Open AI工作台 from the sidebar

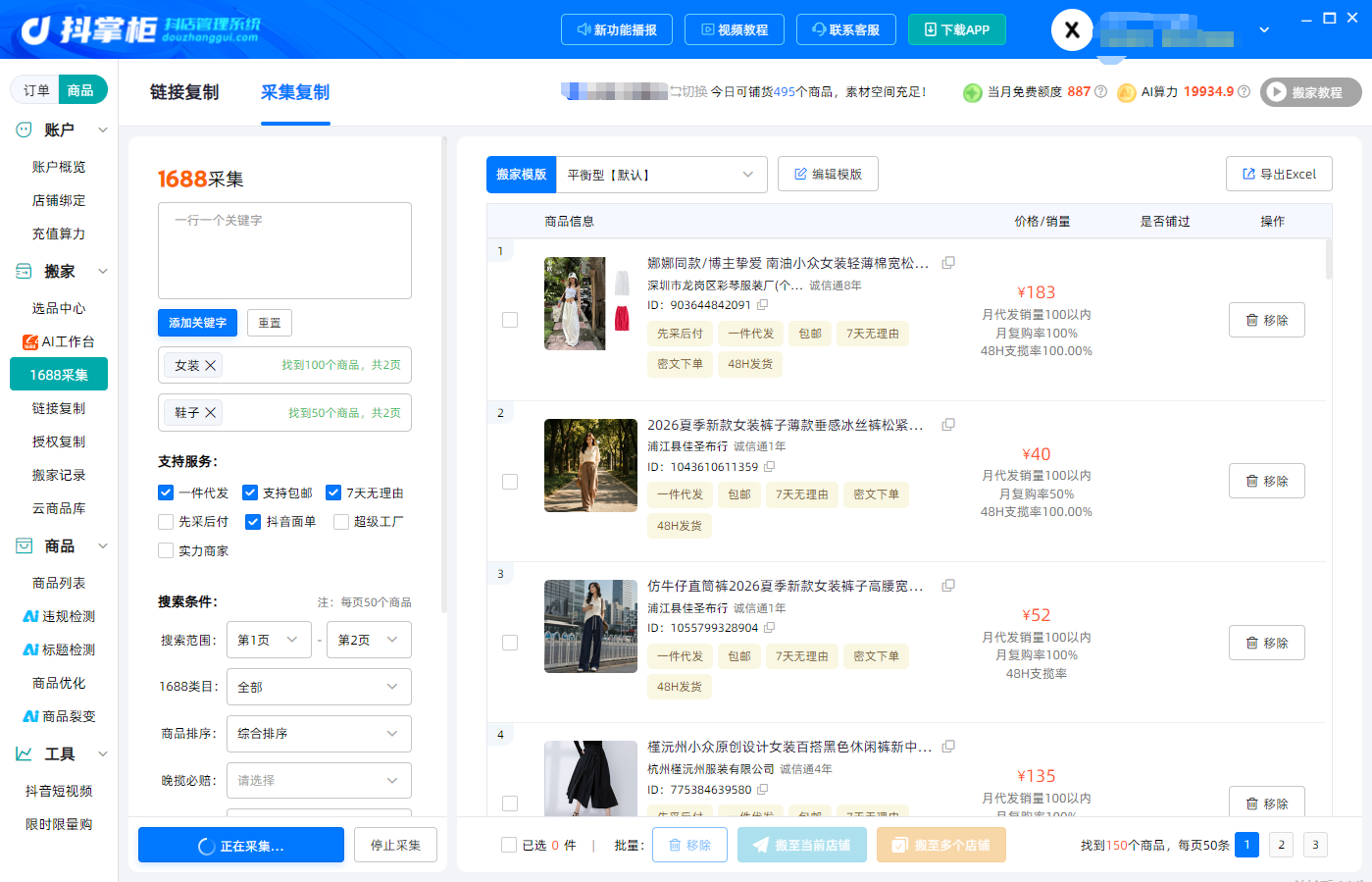point(59,341)
